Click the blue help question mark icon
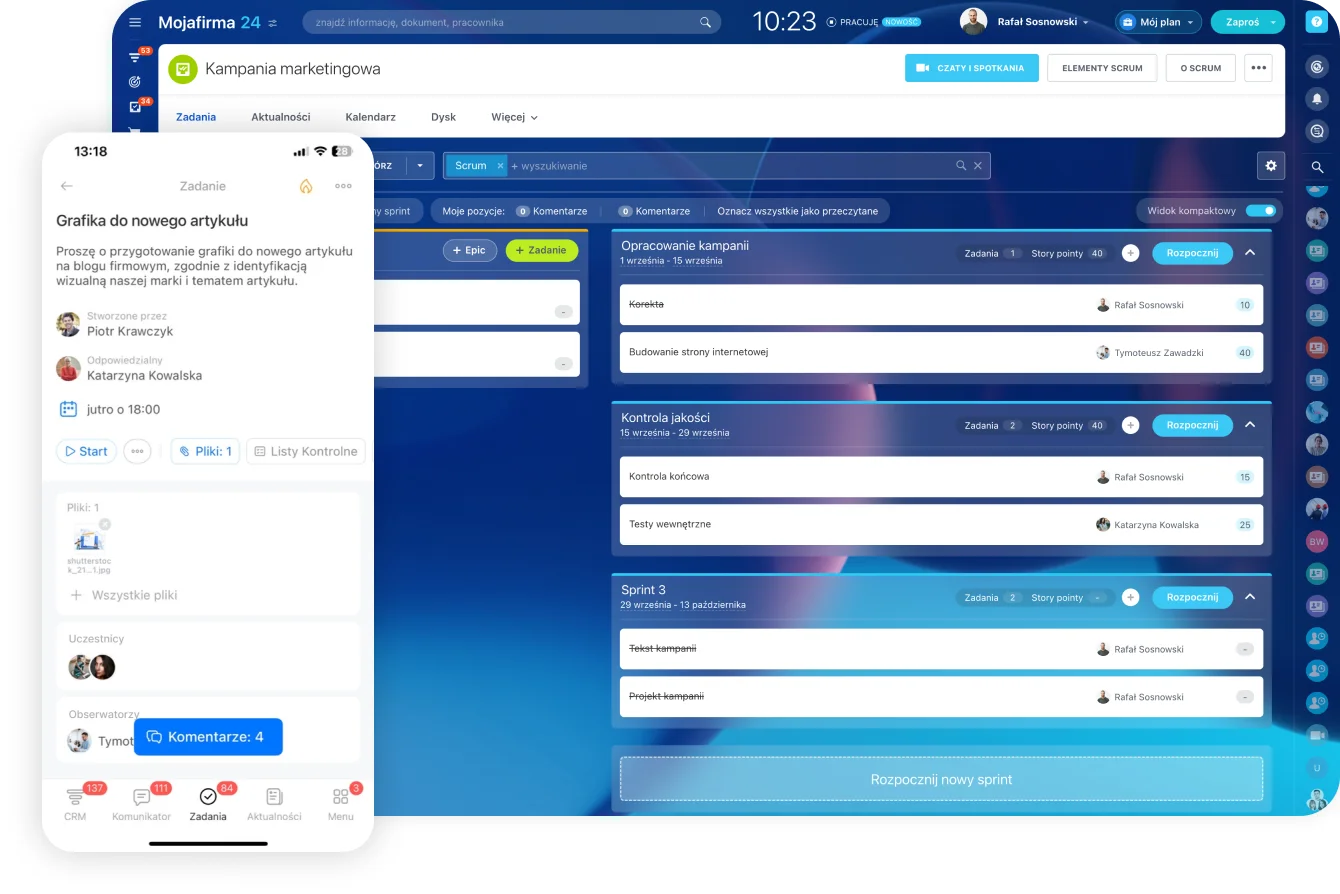The width and height of the screenshot is (1340, 894). pyautogui.click(x=1317, y=22)
